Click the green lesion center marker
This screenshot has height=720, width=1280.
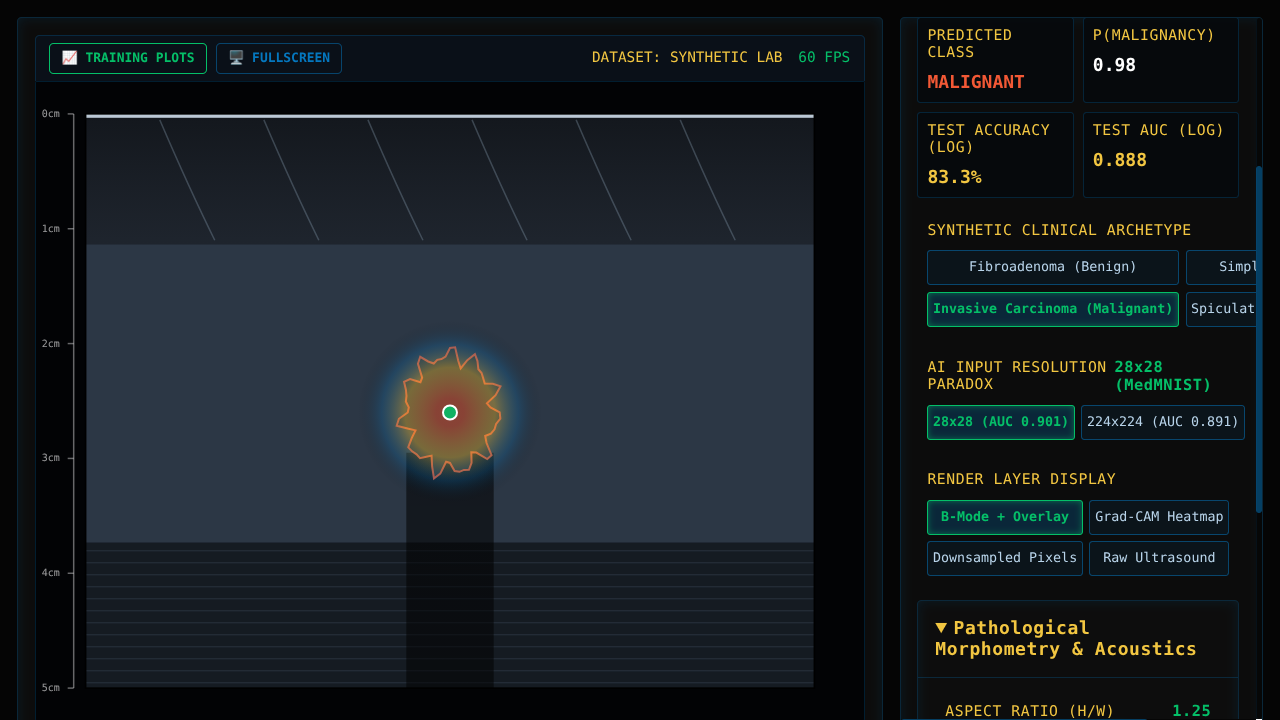coord(450,412)
